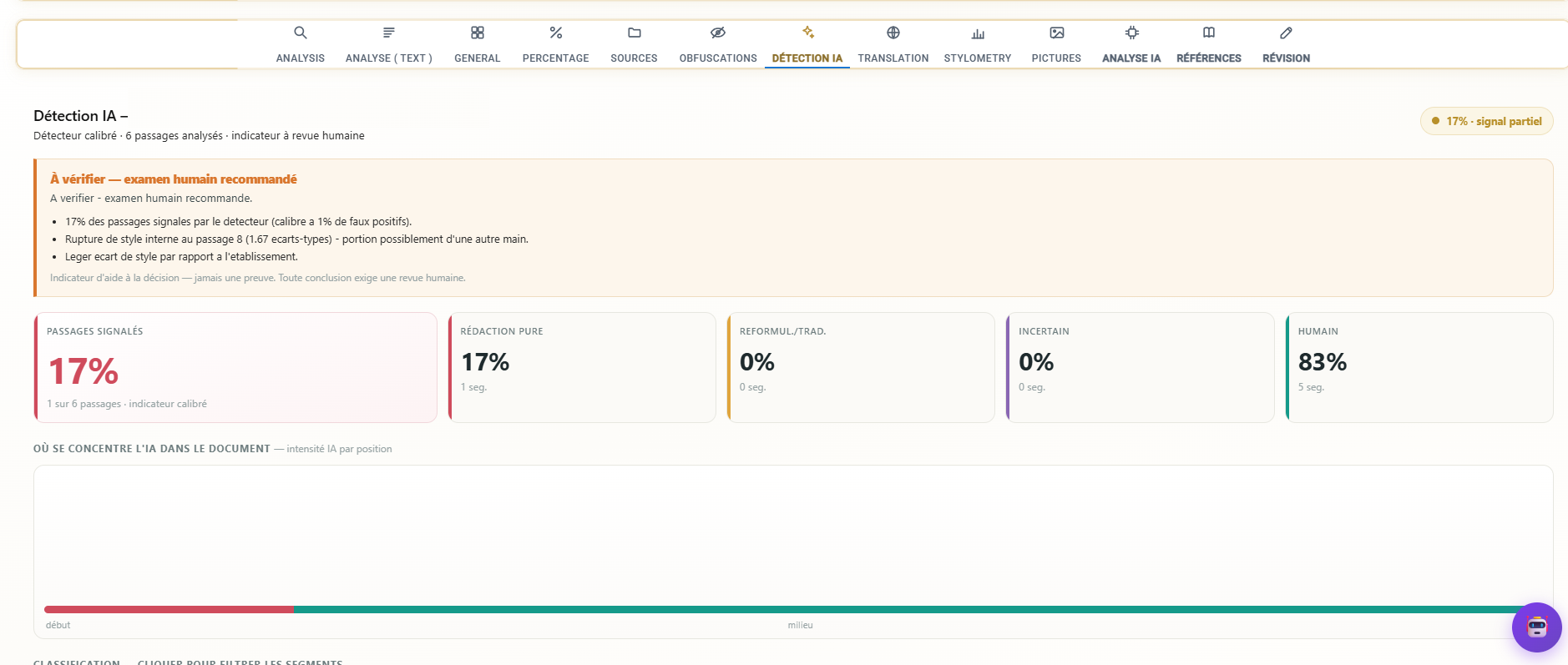Open the chatbot assistant bubble
The width and height of the screenshot is (1568, 665).
(x=1536, y=627)
